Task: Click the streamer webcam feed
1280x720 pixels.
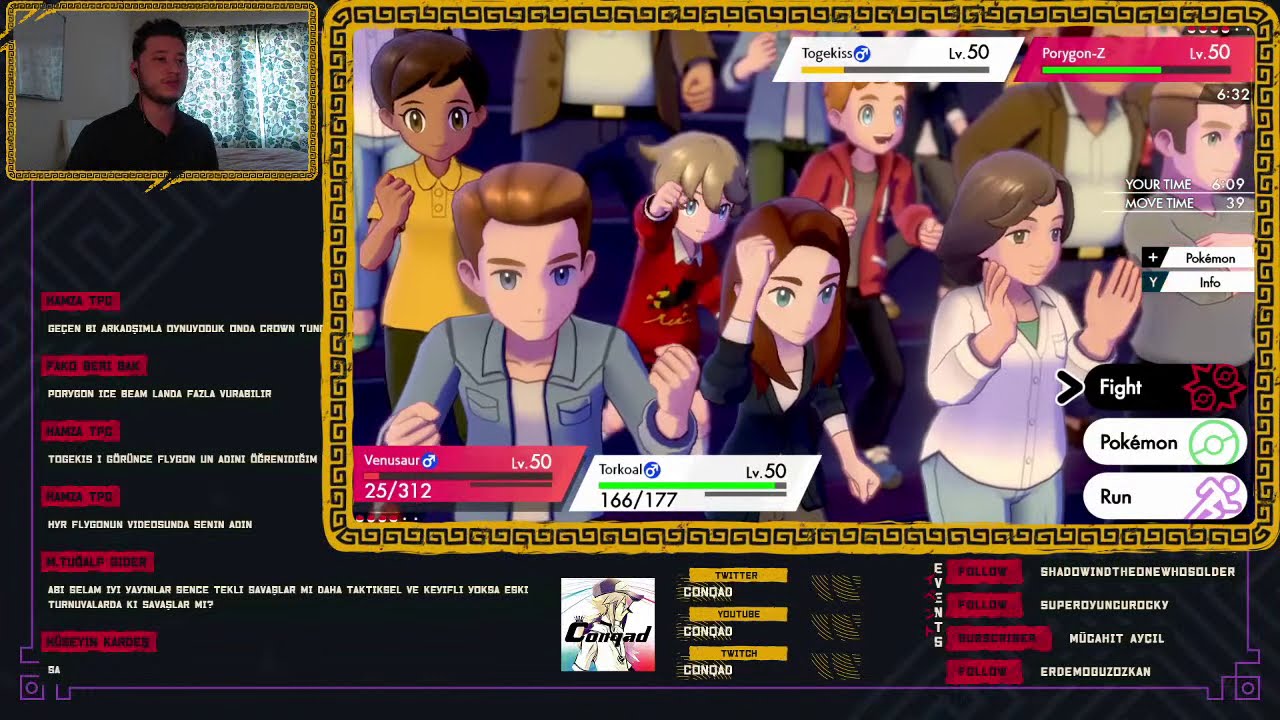Action: click(161, 92)
